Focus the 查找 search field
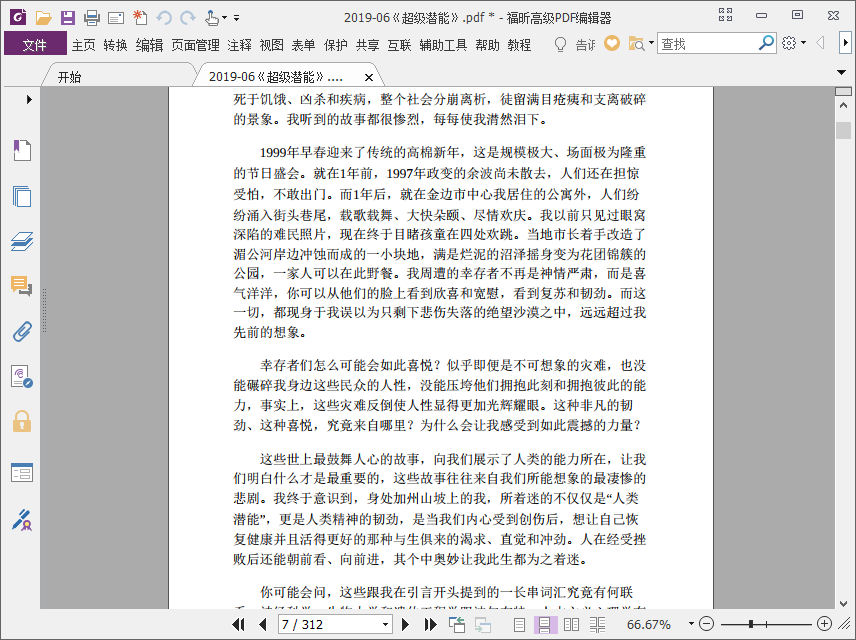Screen dimensions: 856x640 point(708,44)
